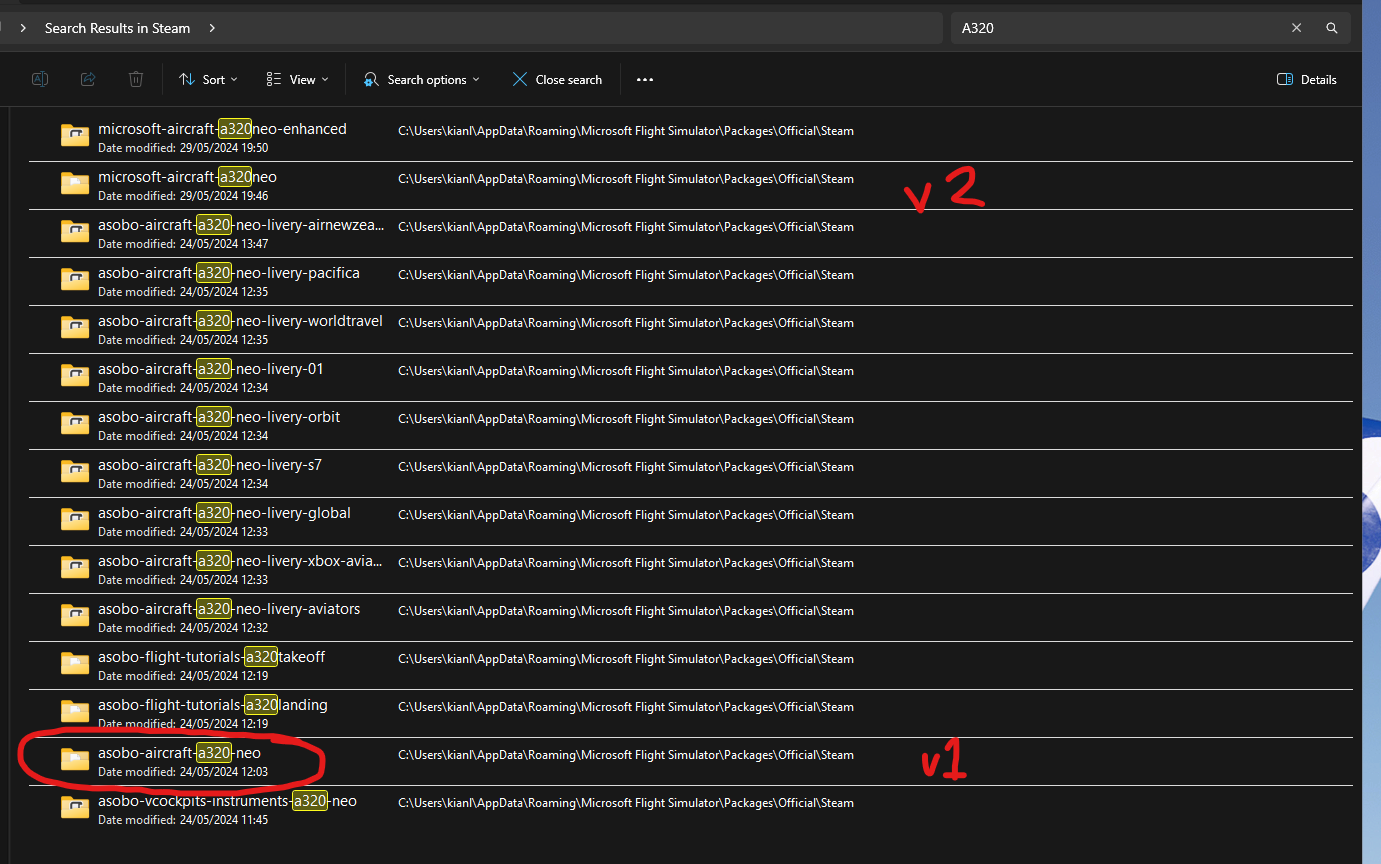Select the microsoft-aircraft-a320neo-enhanced folder icon
Image resolution: width=1381 pixels, height=864 pixels.
pos(75,135)
